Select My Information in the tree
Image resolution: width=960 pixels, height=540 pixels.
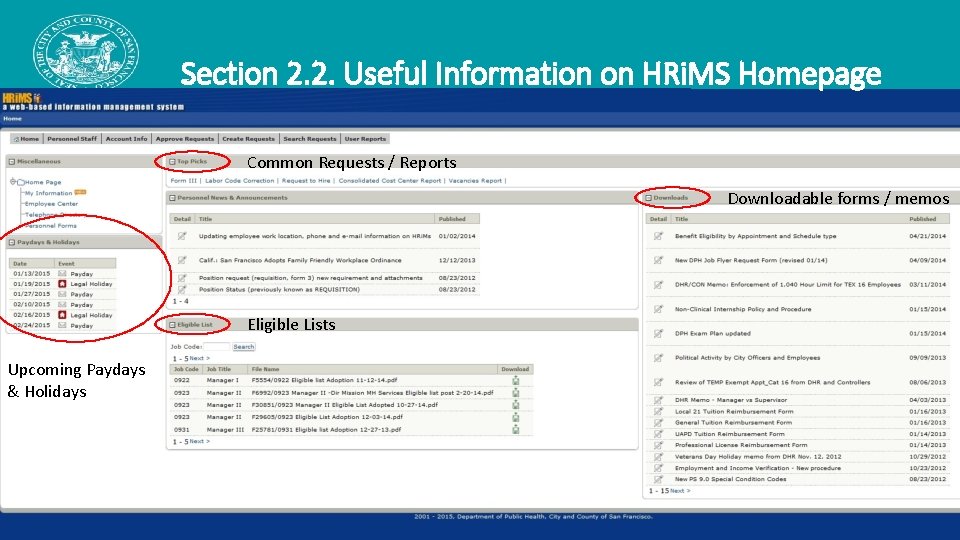[x=48, y=193]
